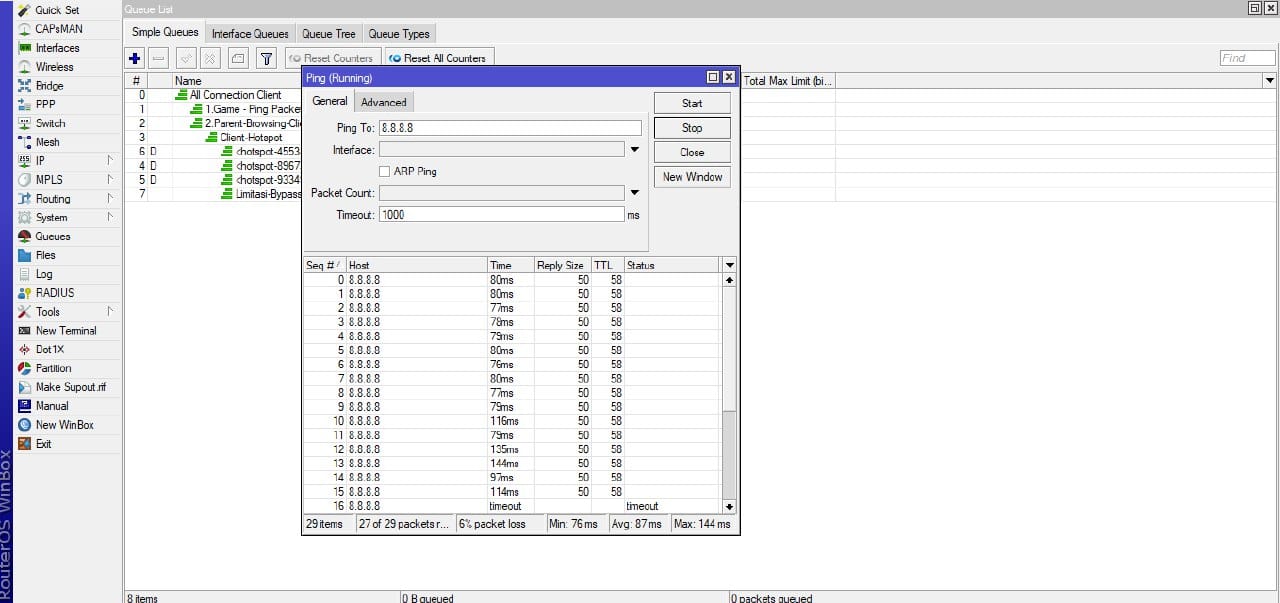Image resolution: width=1280 pixels, height=603 pixels.
Task: Switch to Queue Types tab
Action: pos(399,34)
